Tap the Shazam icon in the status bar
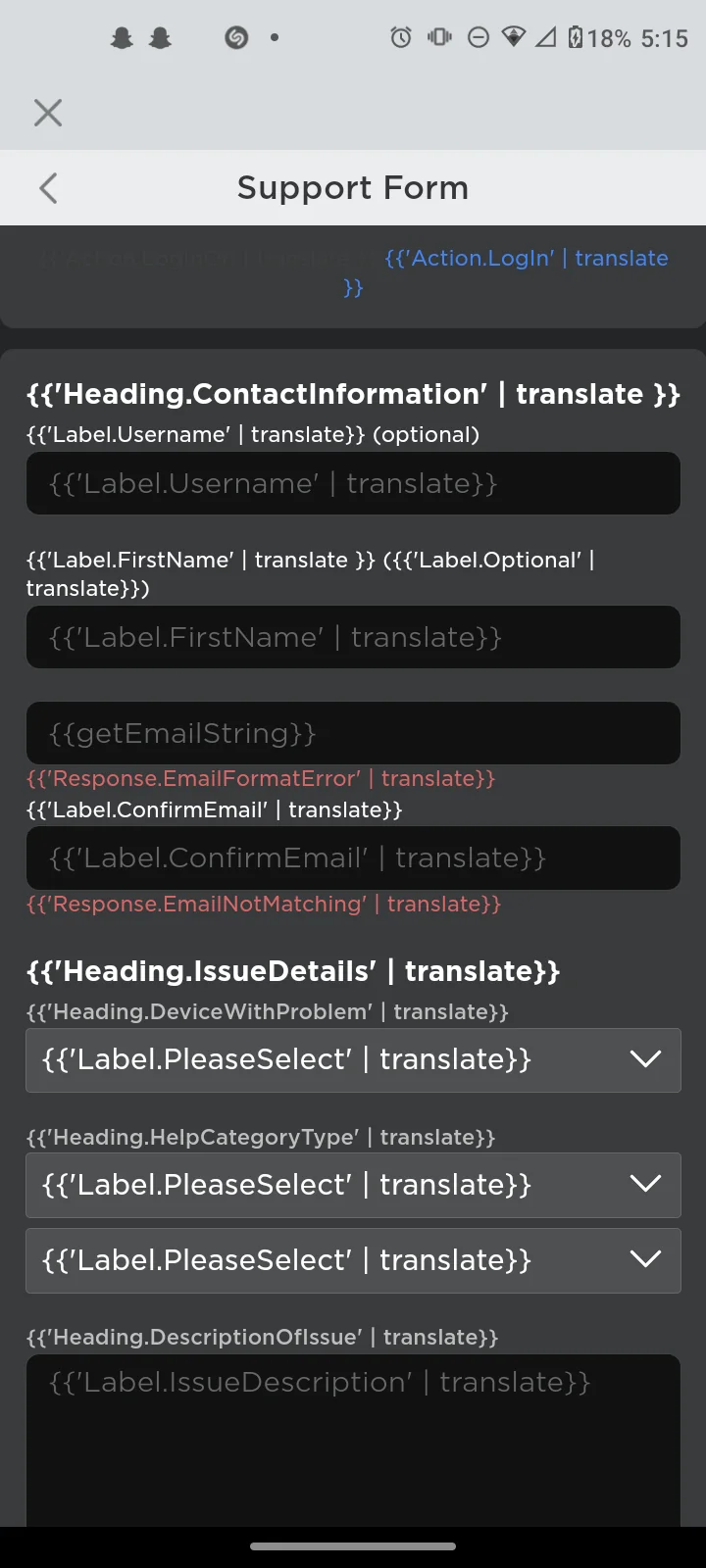 click(234, 37)
